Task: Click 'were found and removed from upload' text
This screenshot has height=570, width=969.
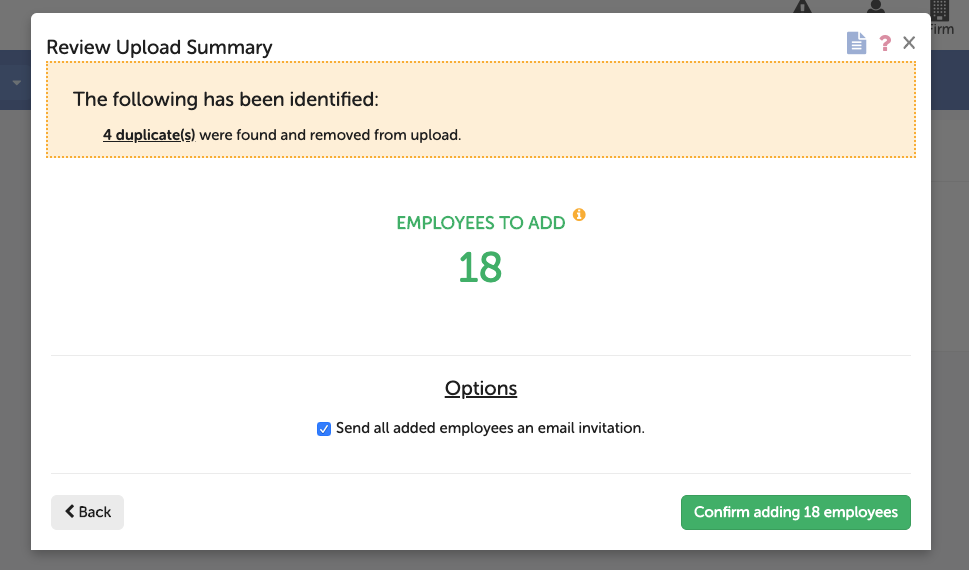Action: 330,134
